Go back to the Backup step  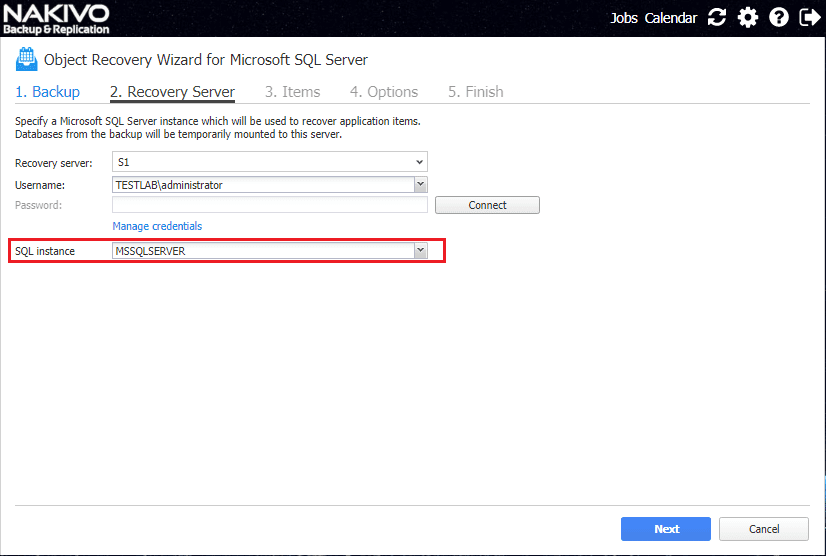tap(48, 92)
